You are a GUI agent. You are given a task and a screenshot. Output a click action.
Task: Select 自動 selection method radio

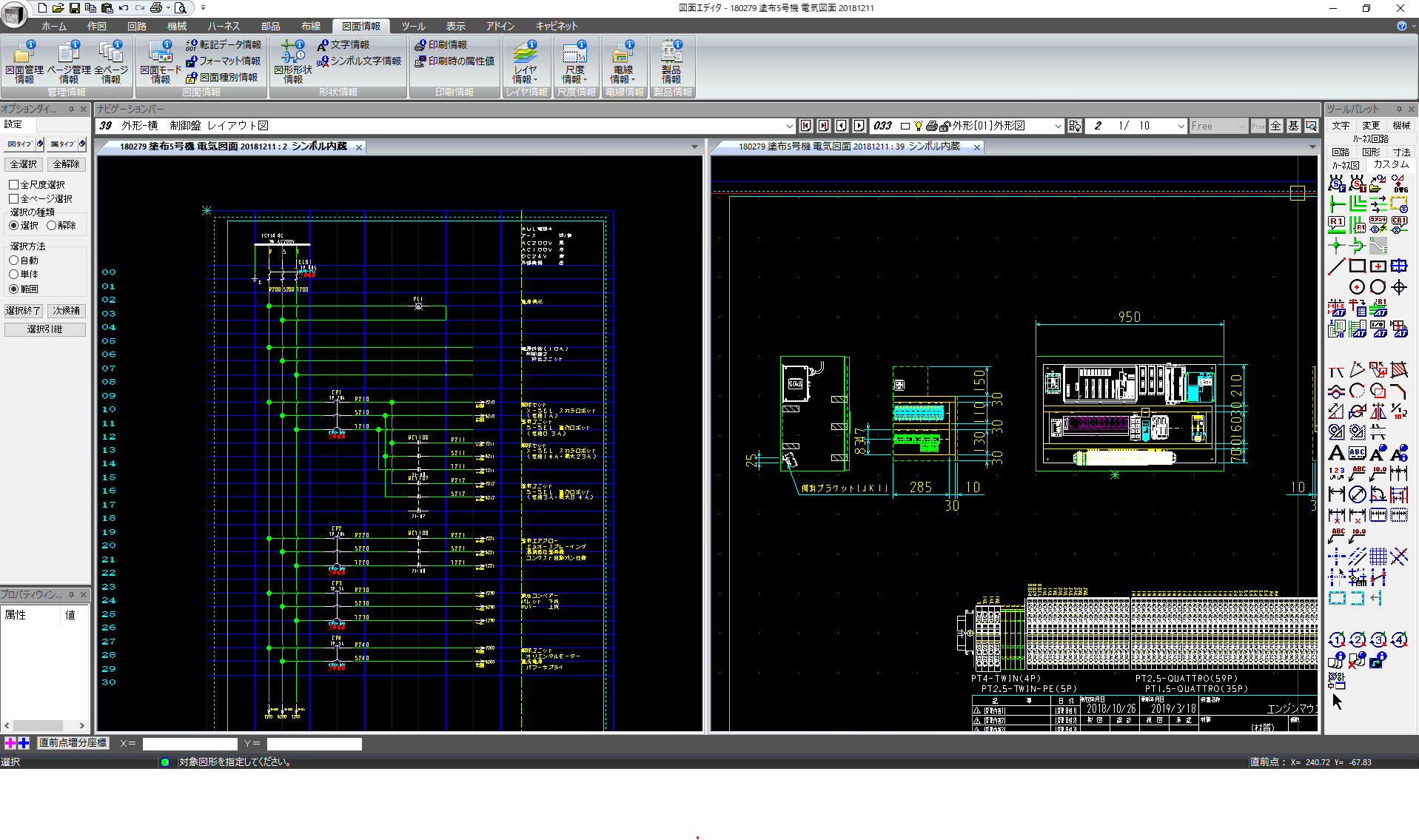pos(13,261)
